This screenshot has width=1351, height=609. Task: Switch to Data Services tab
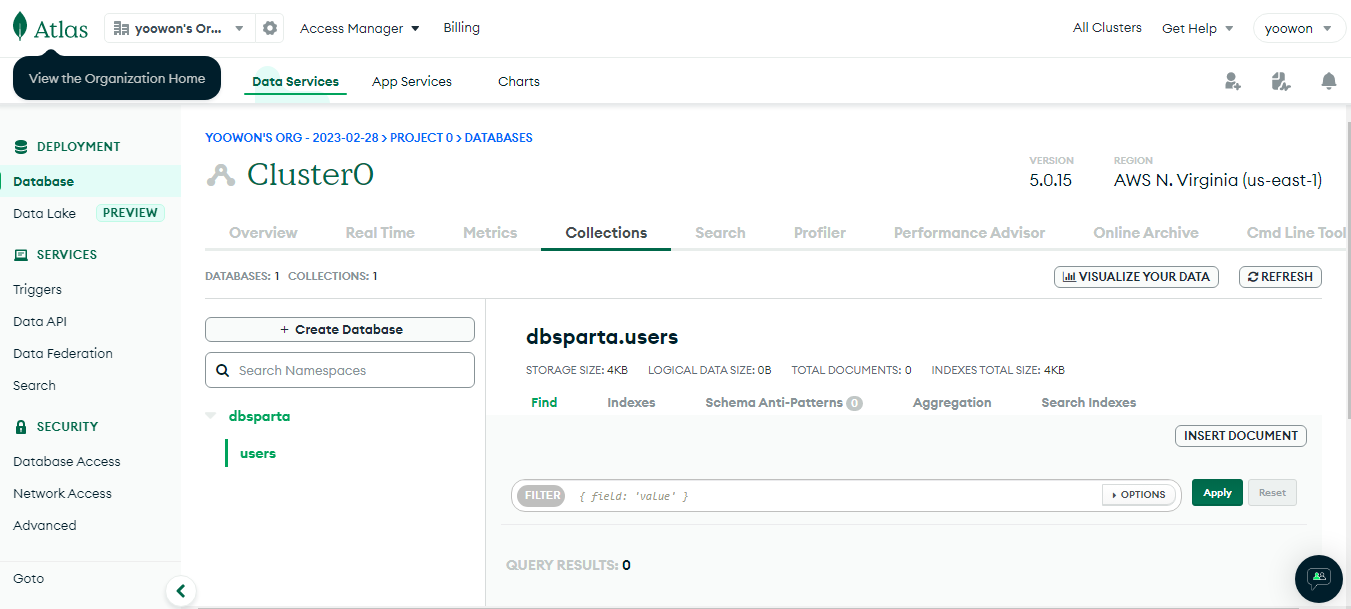(295, 82)
